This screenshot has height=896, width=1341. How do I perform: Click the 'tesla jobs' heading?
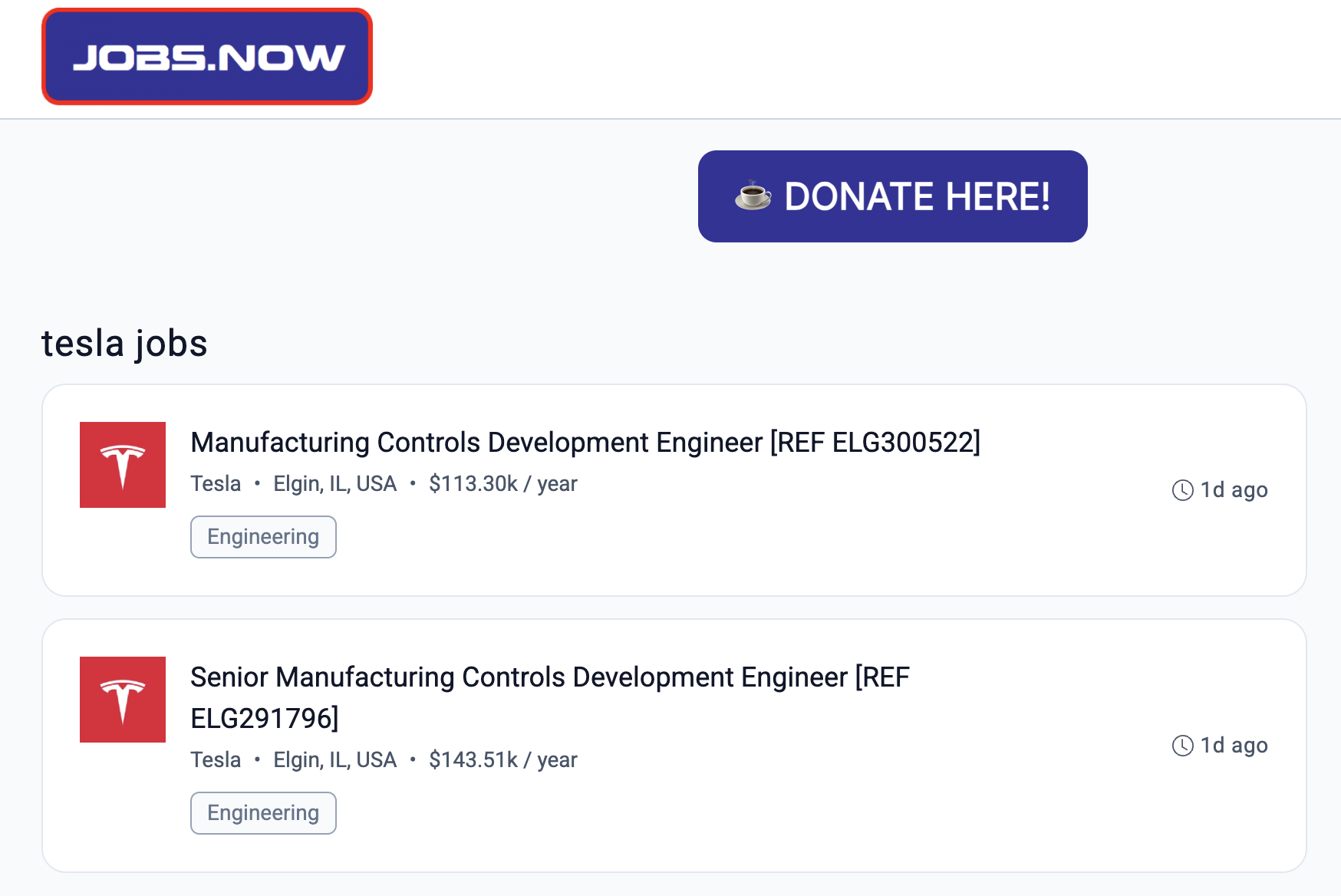click(124, 343)
